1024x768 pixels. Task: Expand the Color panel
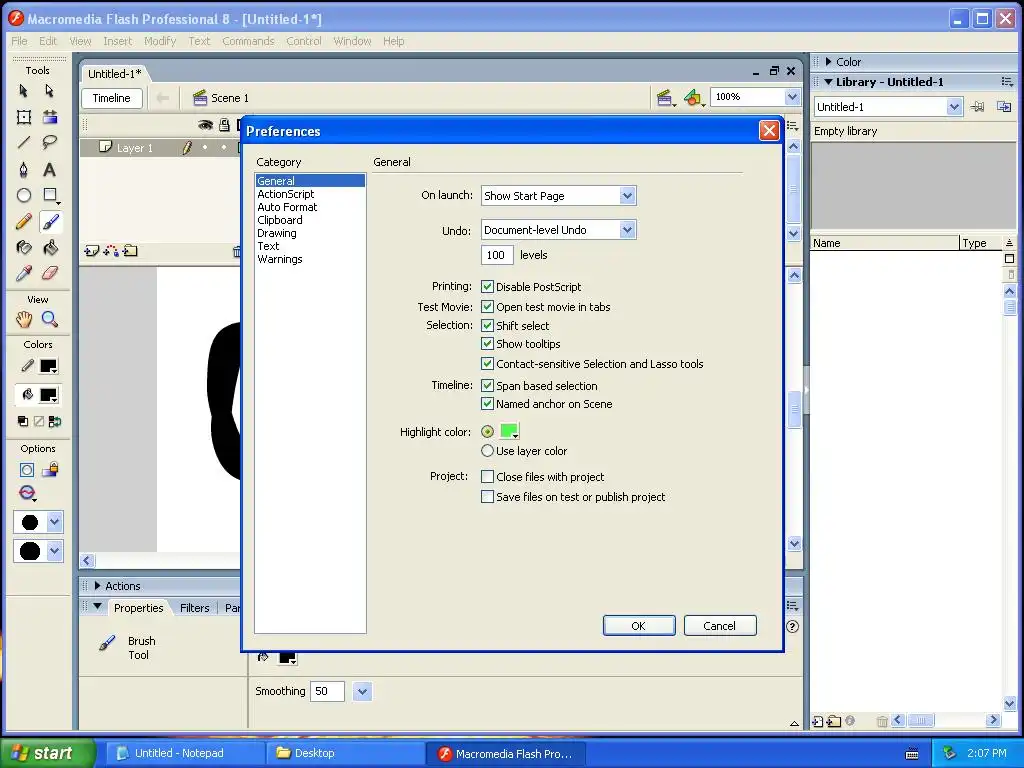[x=828, y=61]
